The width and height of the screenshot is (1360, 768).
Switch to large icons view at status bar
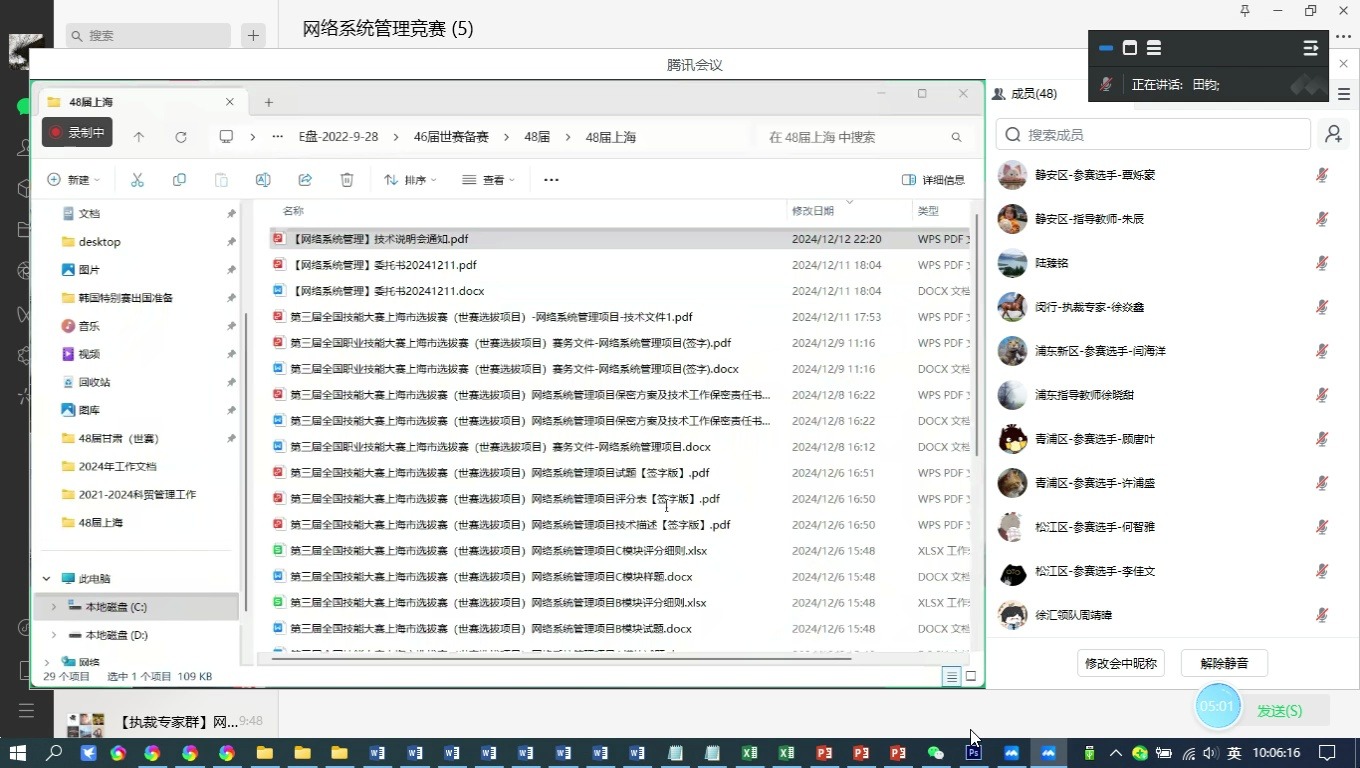coord(970,676)
